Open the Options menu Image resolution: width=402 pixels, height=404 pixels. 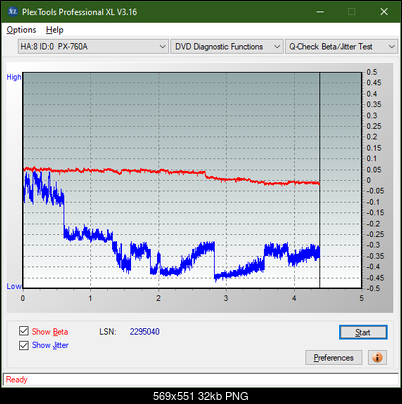(x=21, y=30)
